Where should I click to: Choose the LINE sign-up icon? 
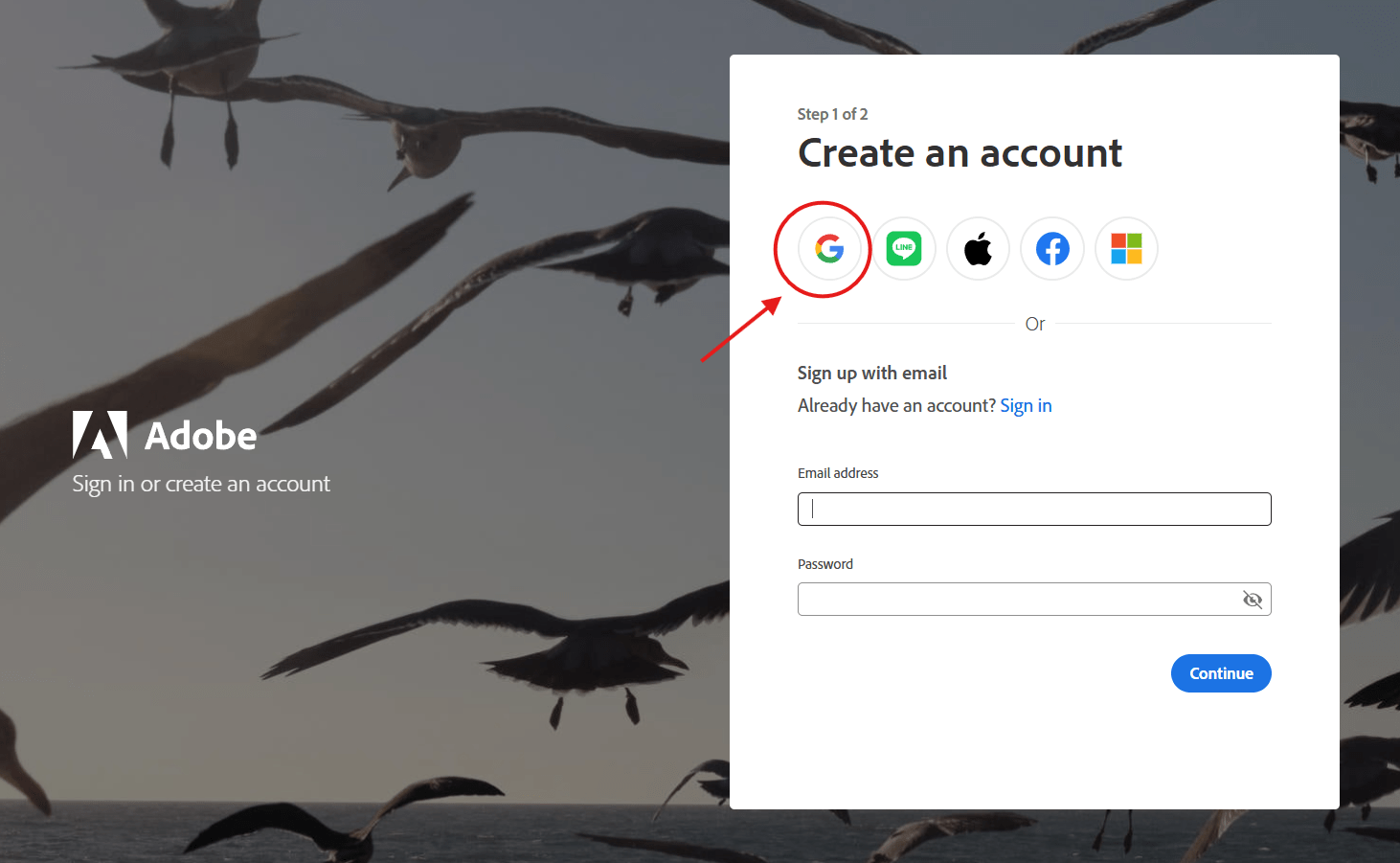click(x=904, y=249)
